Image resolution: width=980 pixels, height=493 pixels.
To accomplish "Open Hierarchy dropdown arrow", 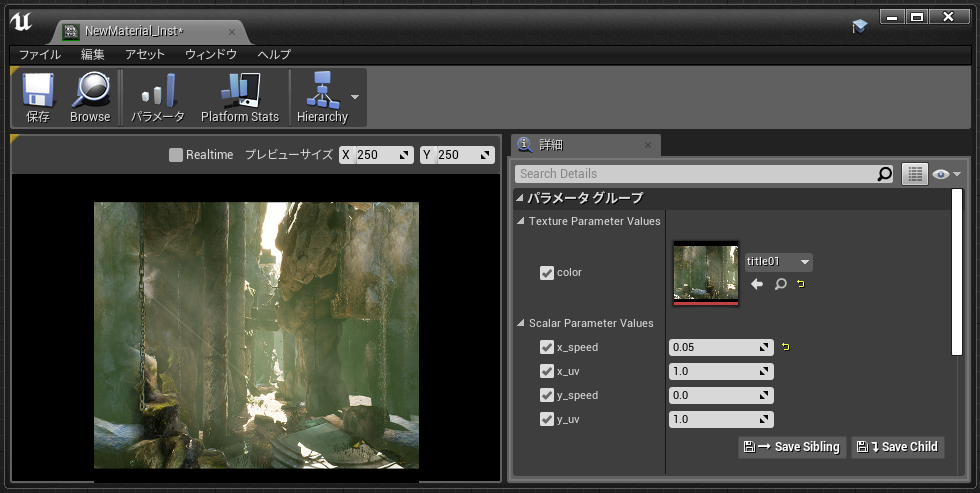I will 355,97.
